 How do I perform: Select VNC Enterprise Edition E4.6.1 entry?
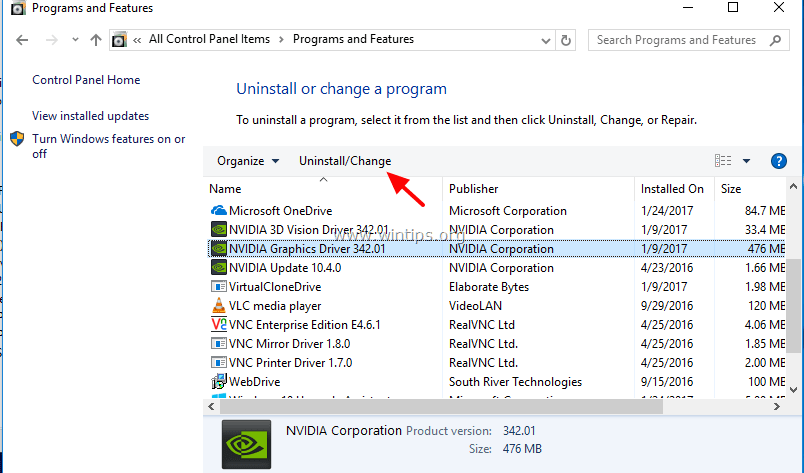tap(305, 325)
